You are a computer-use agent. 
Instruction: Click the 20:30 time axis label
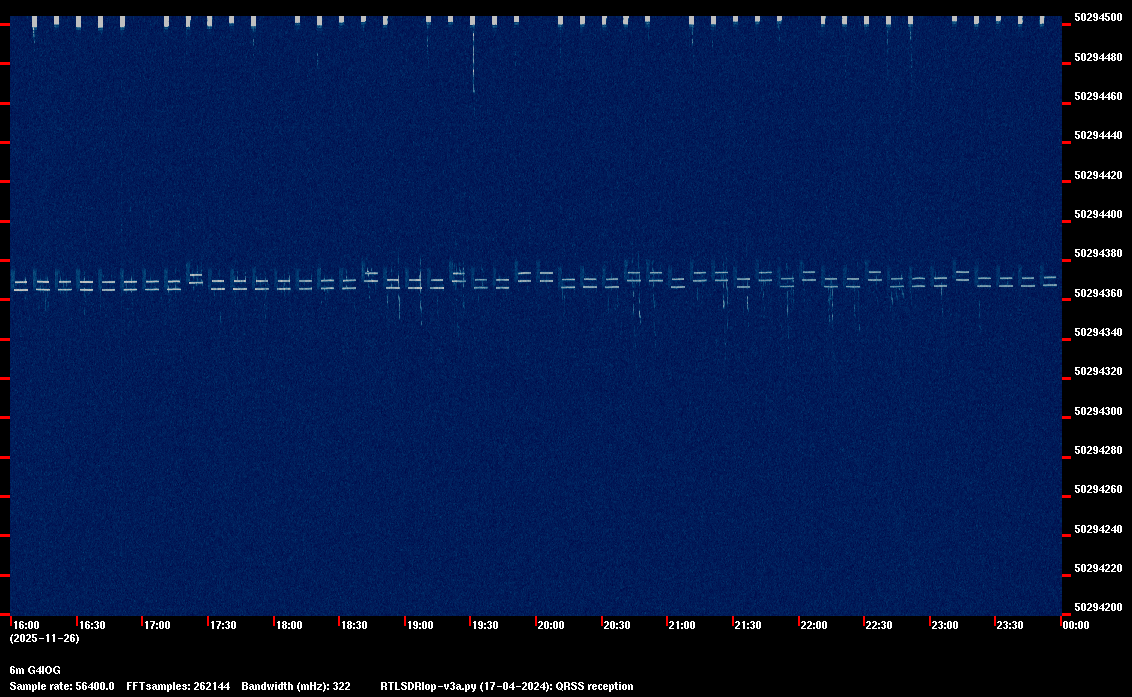(617, 625)
